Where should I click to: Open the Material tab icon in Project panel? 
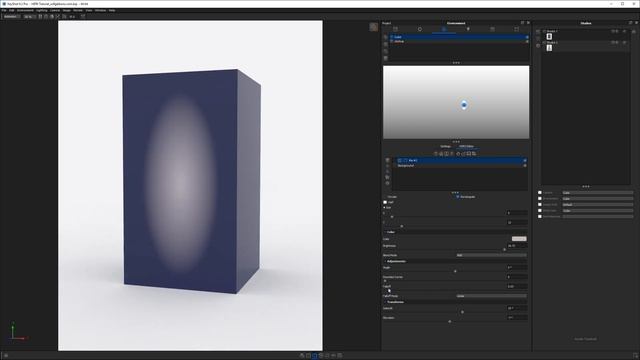coord(420,29)
